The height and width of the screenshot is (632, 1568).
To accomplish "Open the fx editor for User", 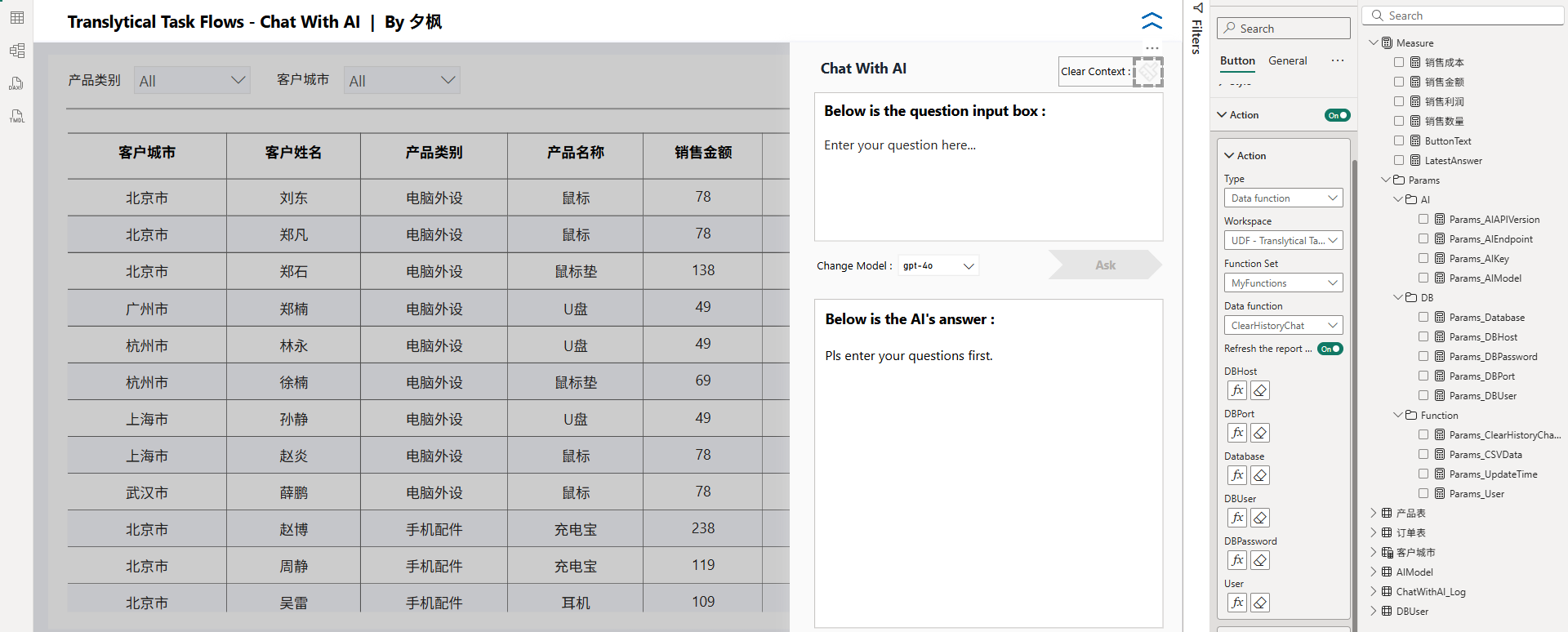I will click(1237, 603).
